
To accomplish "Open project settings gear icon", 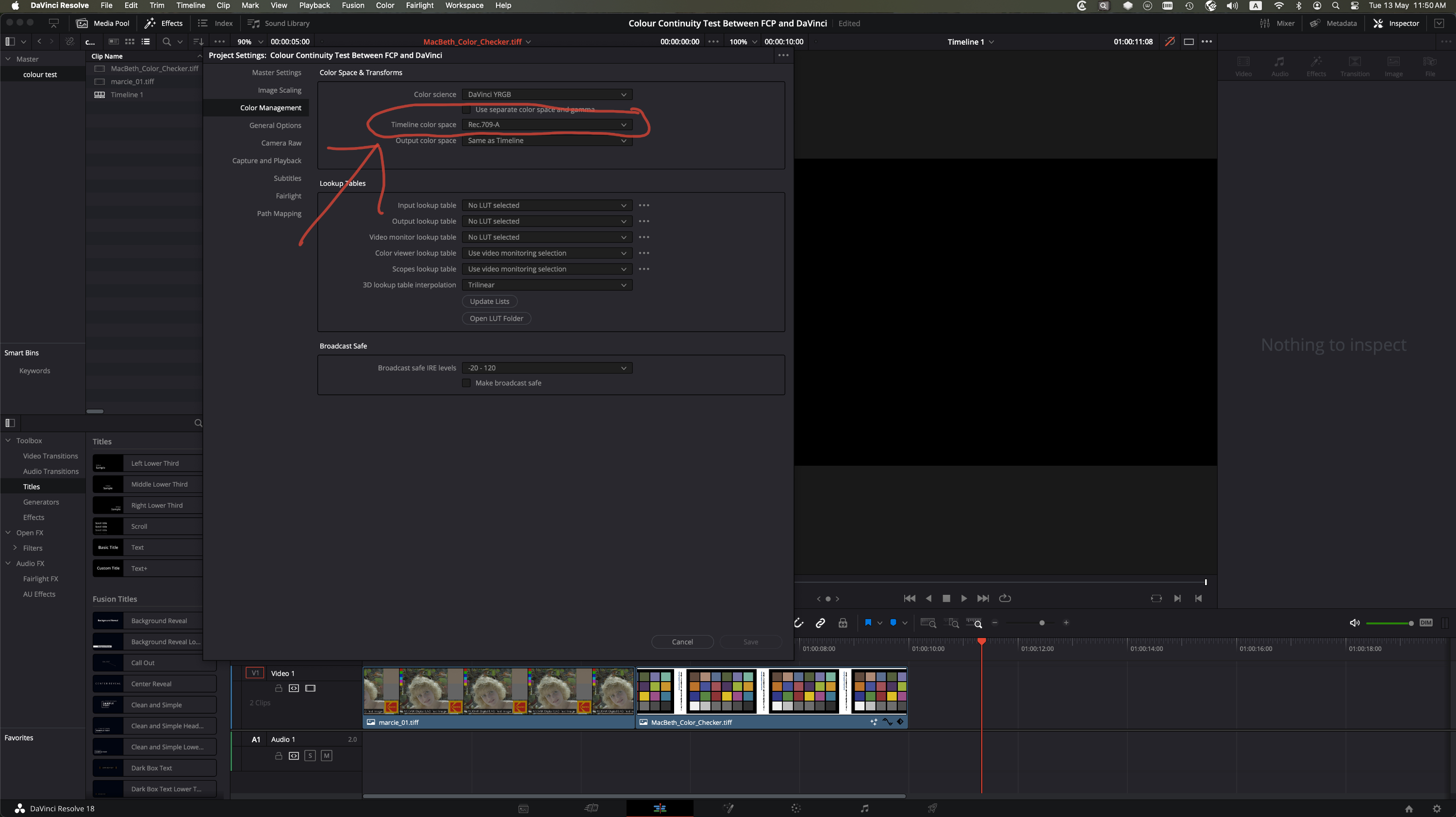I will [1437, 809].
